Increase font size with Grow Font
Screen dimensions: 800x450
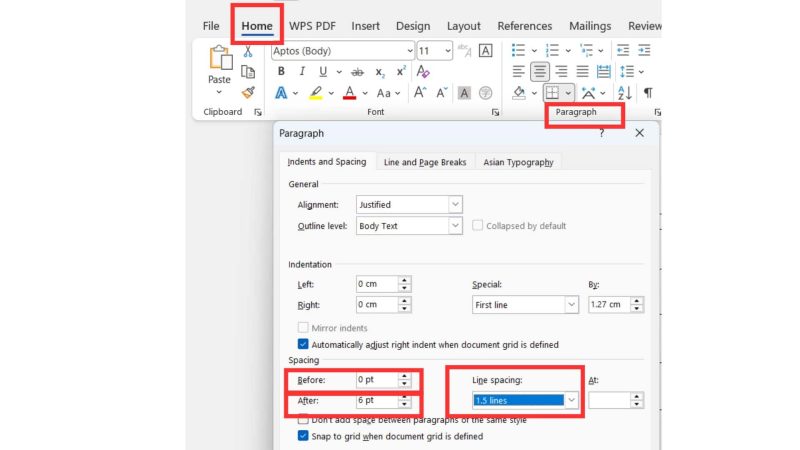click(420, 92)
